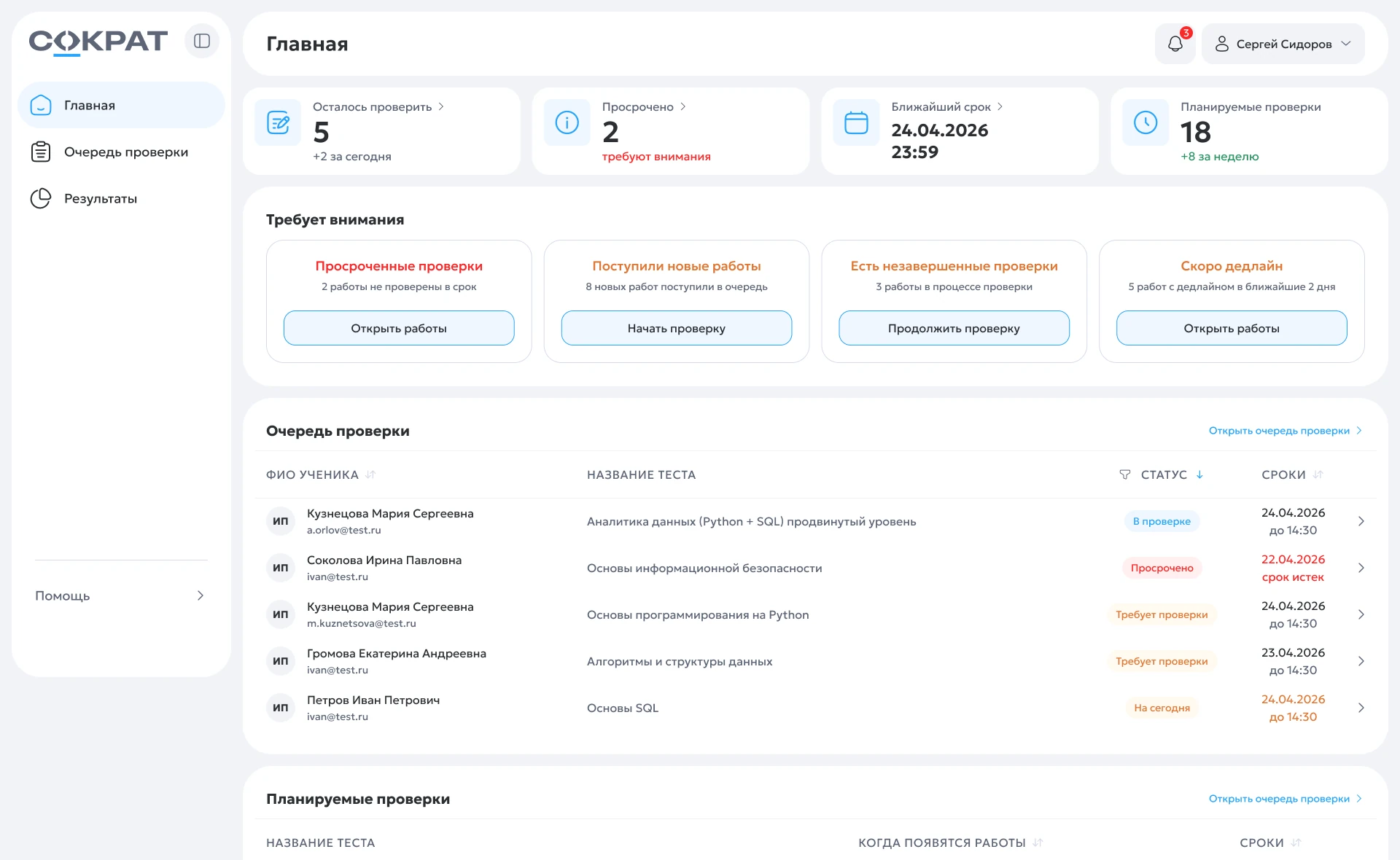This screenshot has height=860, width=1400.
Task: Click avatar ИП of Соколова Ирина Павловна
Action: (281, 568)
